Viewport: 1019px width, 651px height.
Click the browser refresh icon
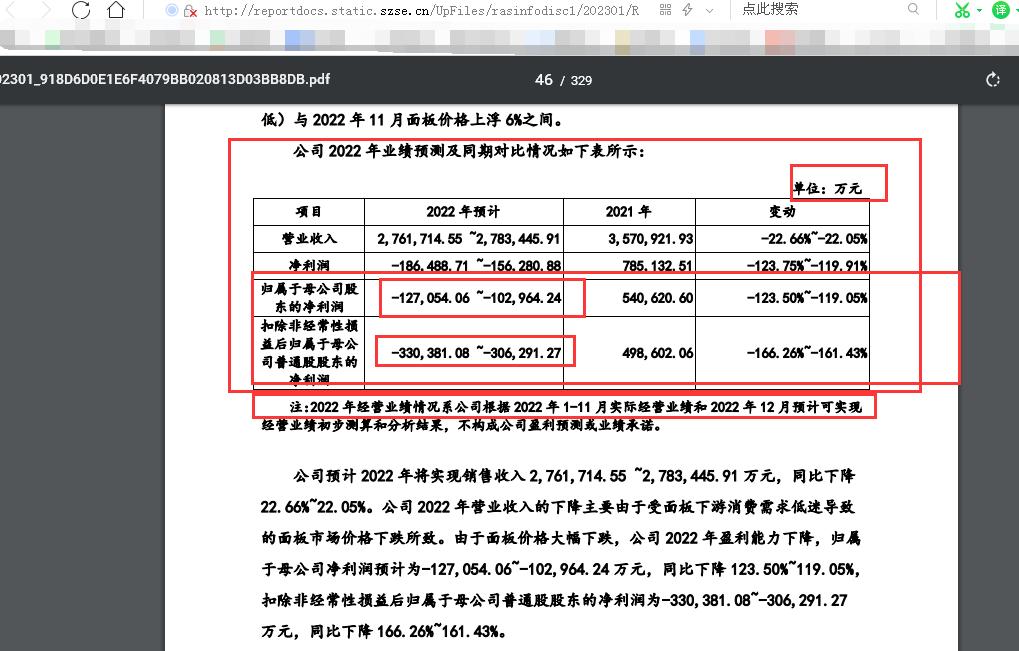(x=81, y=11)
